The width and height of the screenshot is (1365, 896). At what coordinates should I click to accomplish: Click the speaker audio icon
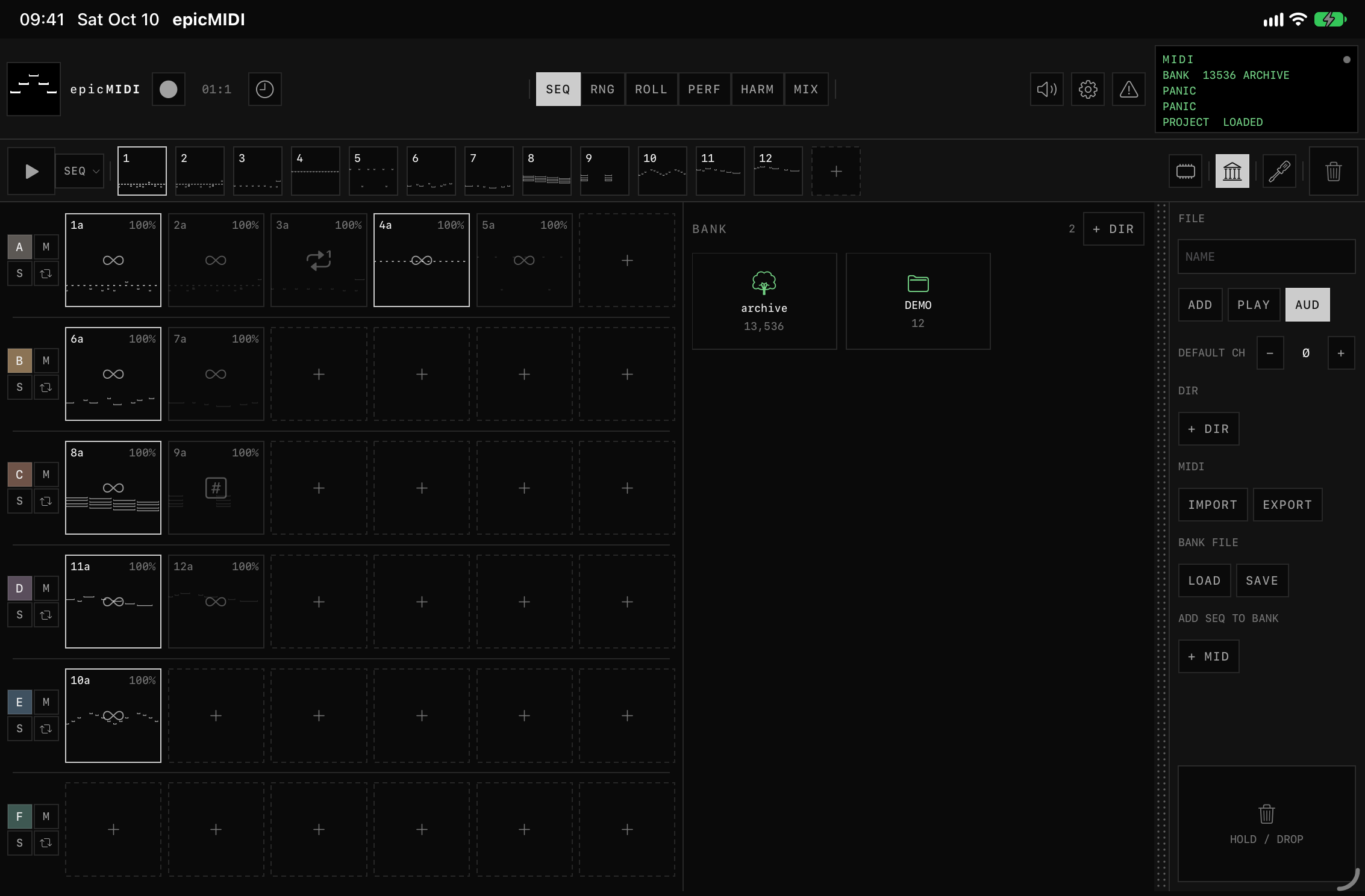click(1047, 89)
